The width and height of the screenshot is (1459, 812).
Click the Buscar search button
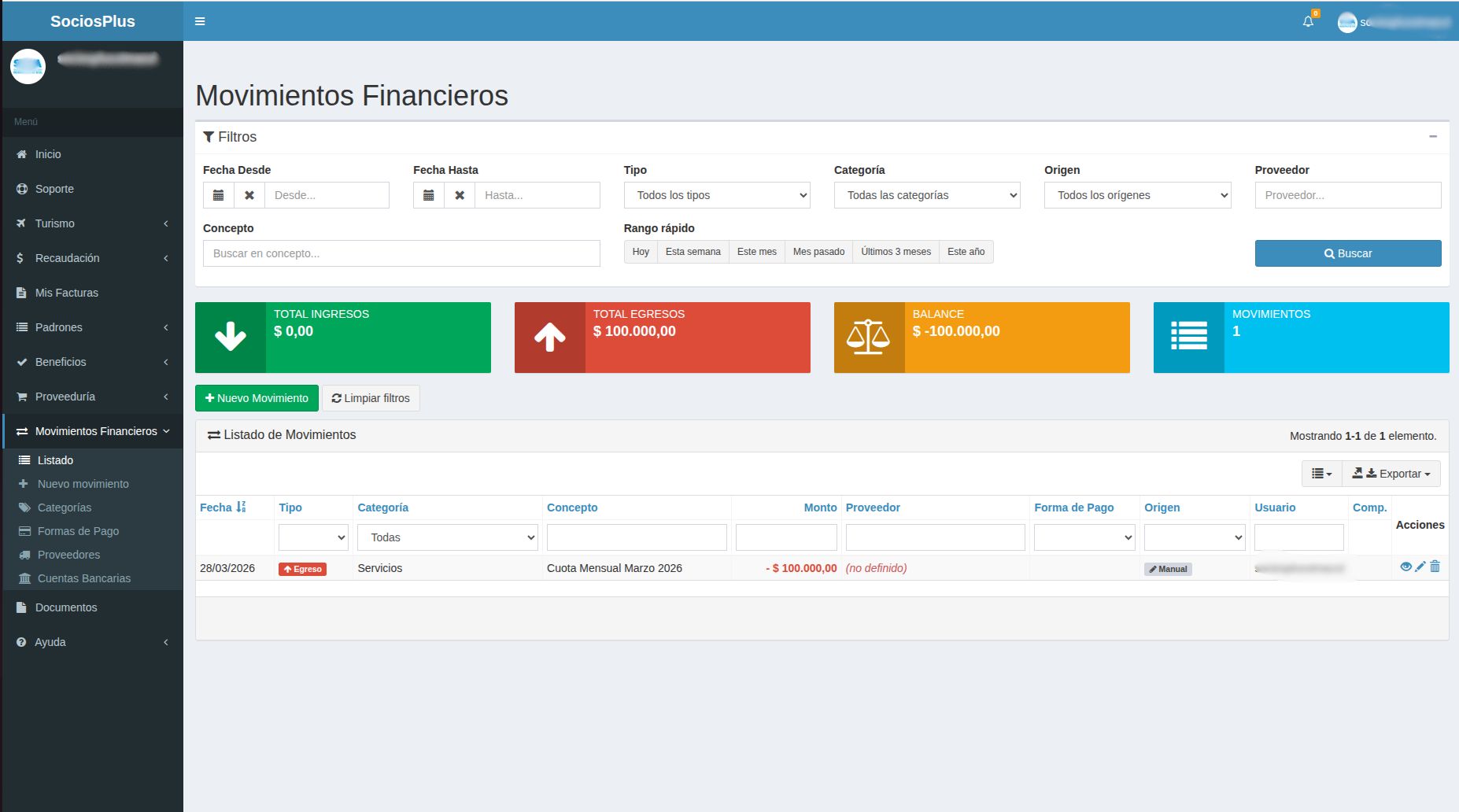[1347, 253]
